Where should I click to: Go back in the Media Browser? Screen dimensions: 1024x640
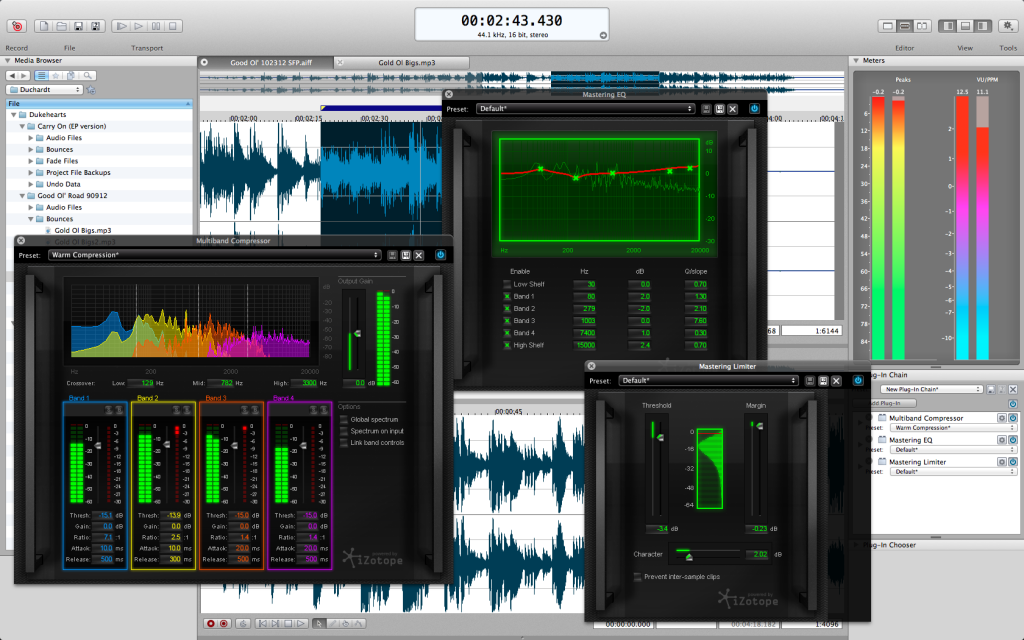(x=12, y=76)
